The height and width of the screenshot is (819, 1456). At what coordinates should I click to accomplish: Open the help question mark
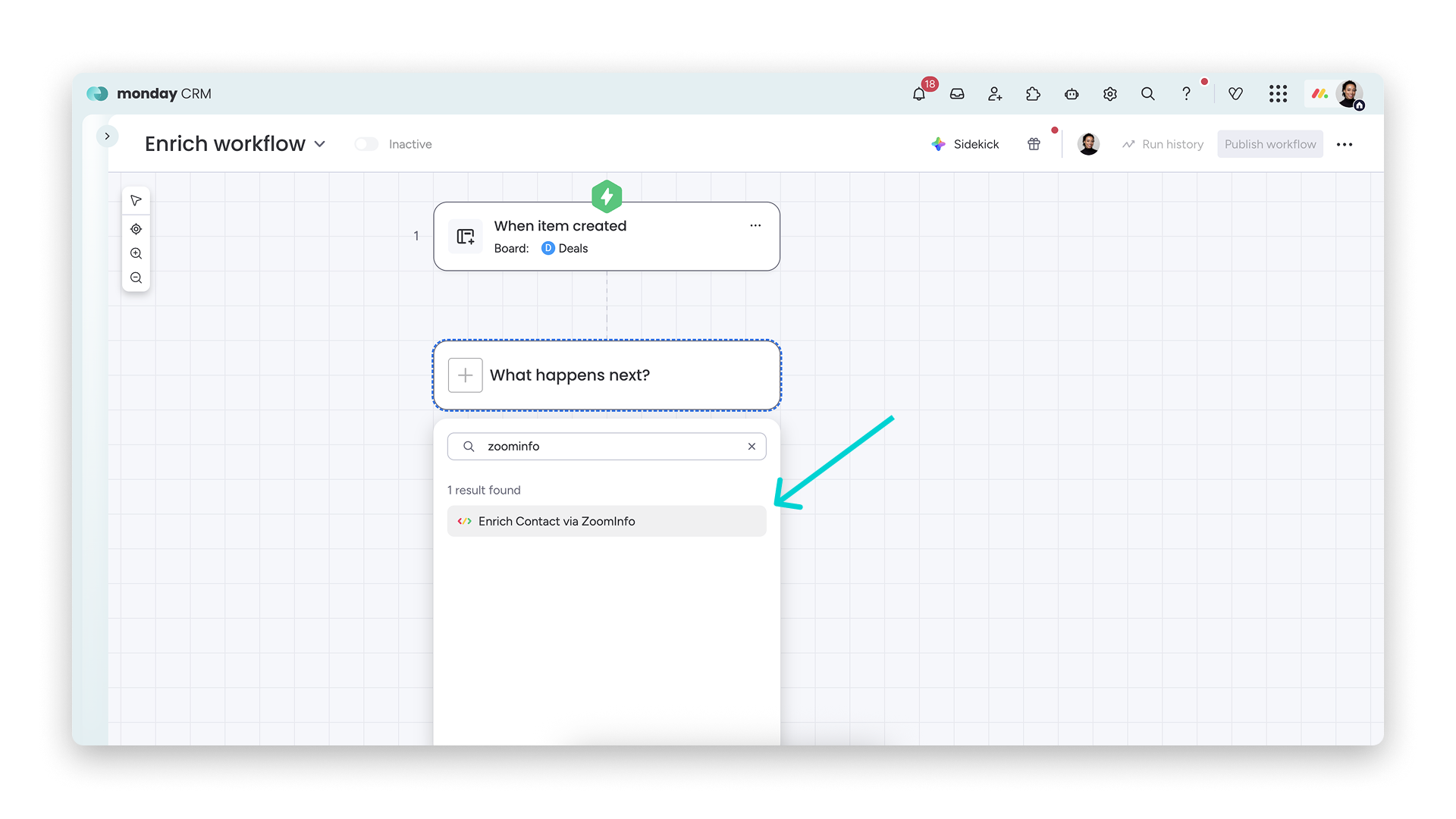(1186, 94)
